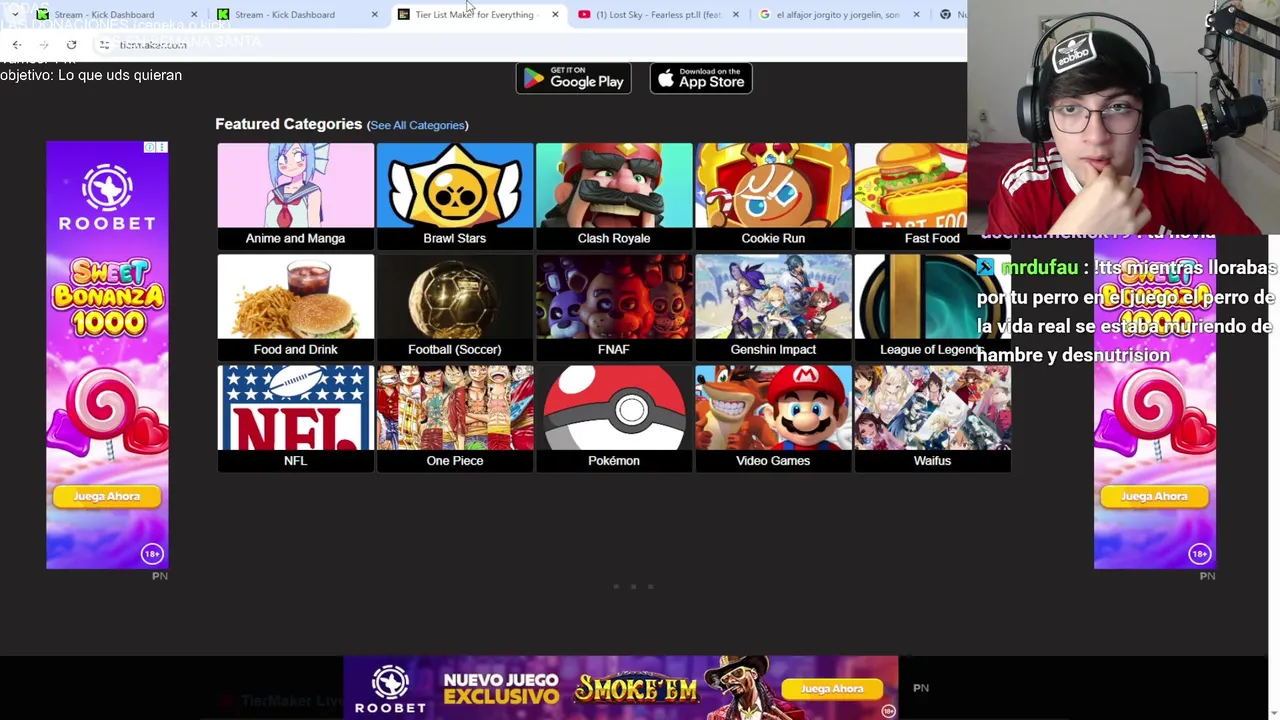The width and height of the screenshot is (1280, 720).
Task: Close the first Kick Dashboard tab
Action: (x=194, y=15)
